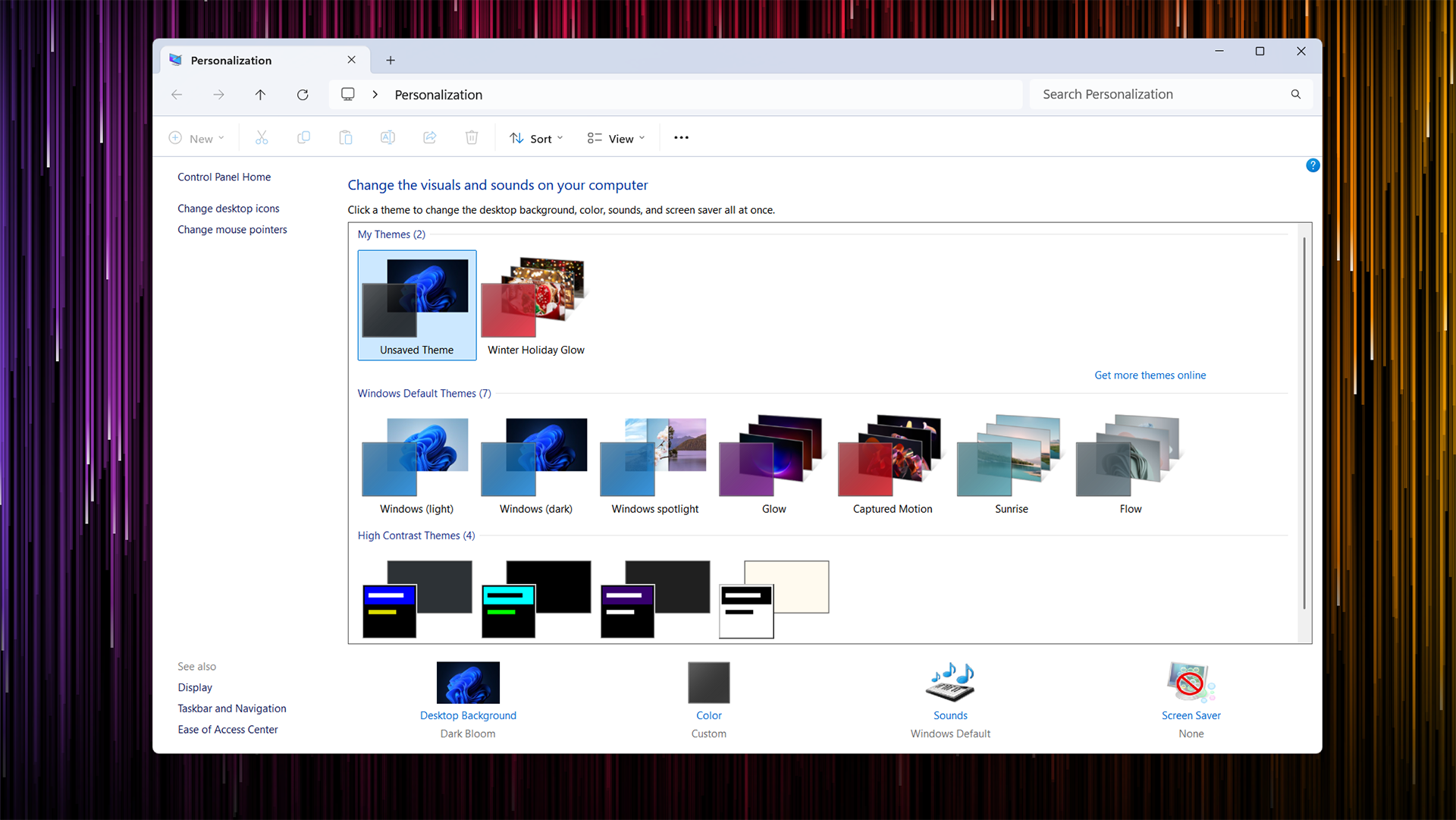Open Help via the blue question icon
This screenshot has height=820, width=1456.
(1313, 165)
